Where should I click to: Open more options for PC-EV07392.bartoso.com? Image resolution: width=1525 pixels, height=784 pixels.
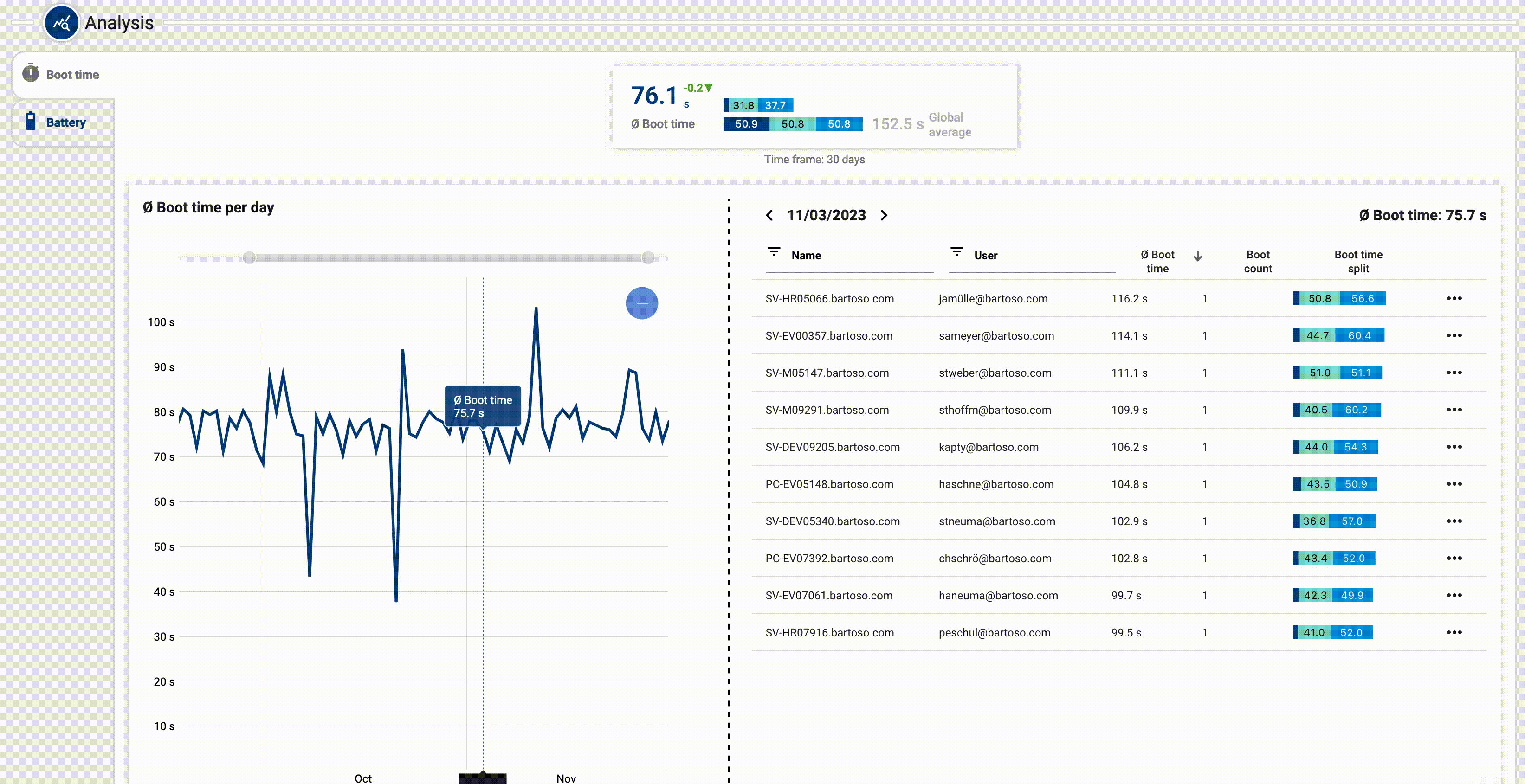coord(1454,558)
